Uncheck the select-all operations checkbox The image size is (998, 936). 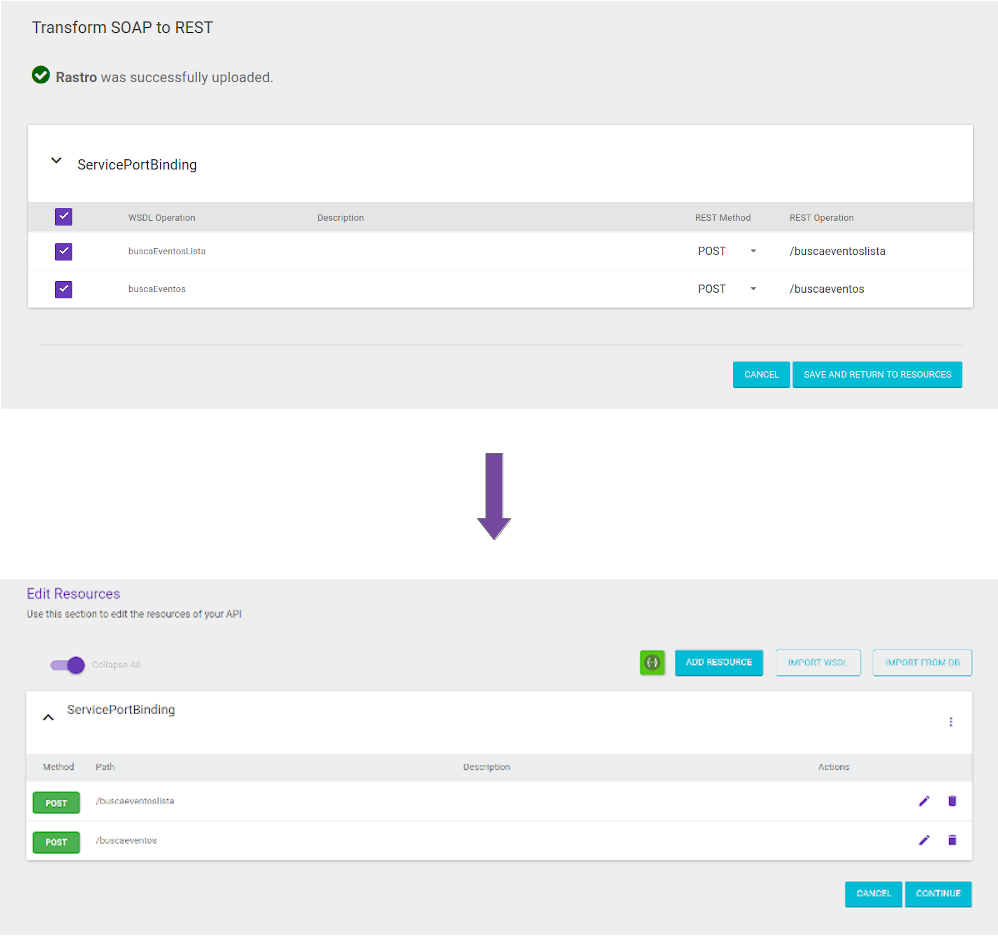[63, 216]
